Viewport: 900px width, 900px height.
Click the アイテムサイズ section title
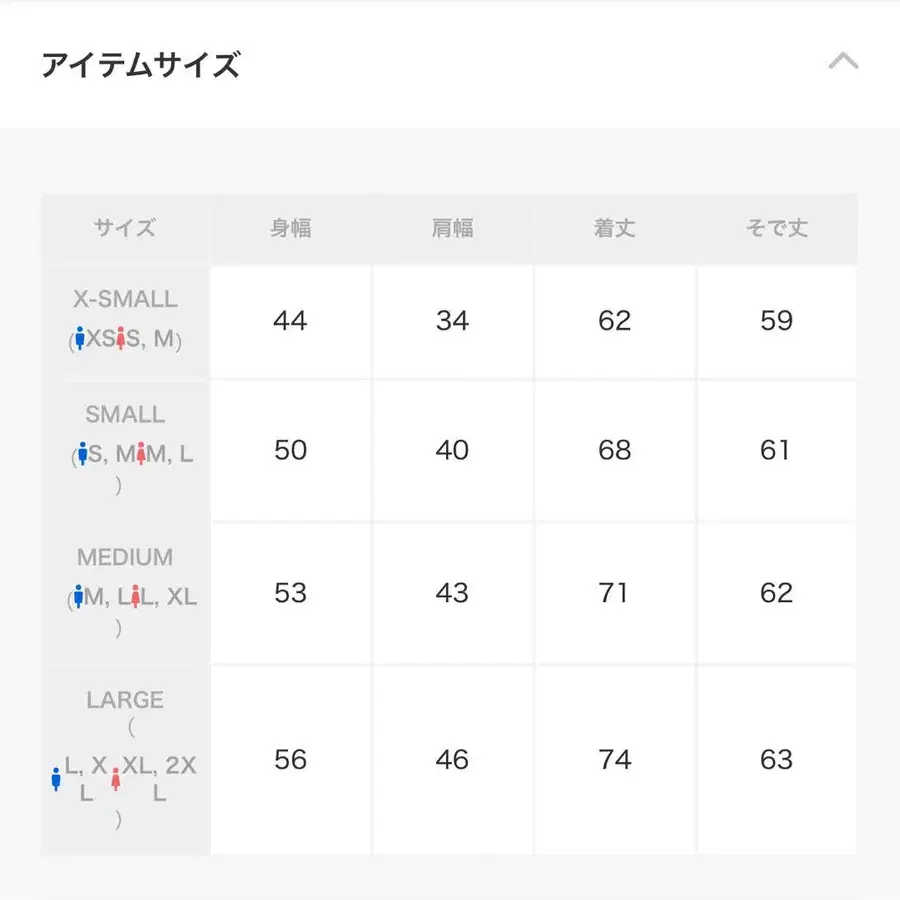coord(141,66)
